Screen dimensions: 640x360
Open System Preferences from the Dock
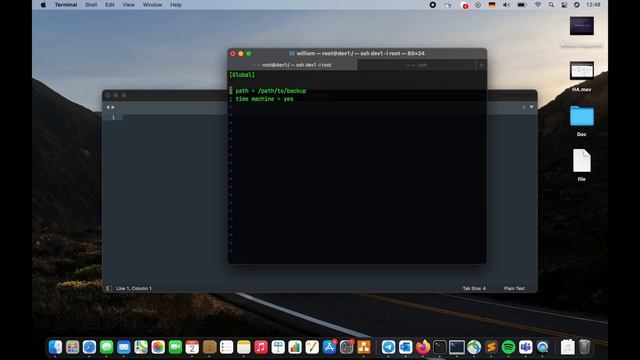[347, 347]
